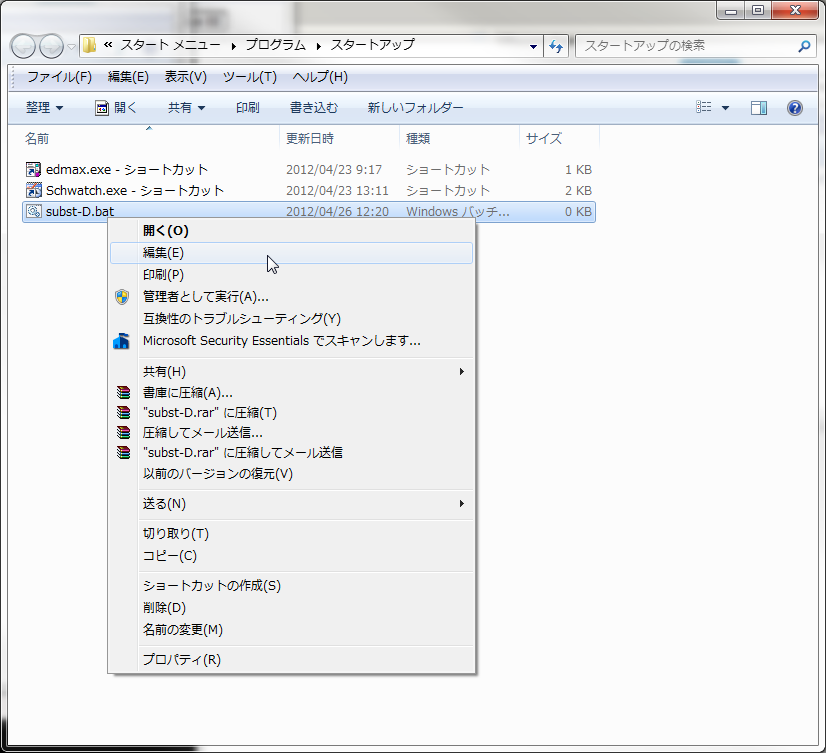
Task: Click the UAC shield icon beside 管理者として実行
Action: coord(122,297)
